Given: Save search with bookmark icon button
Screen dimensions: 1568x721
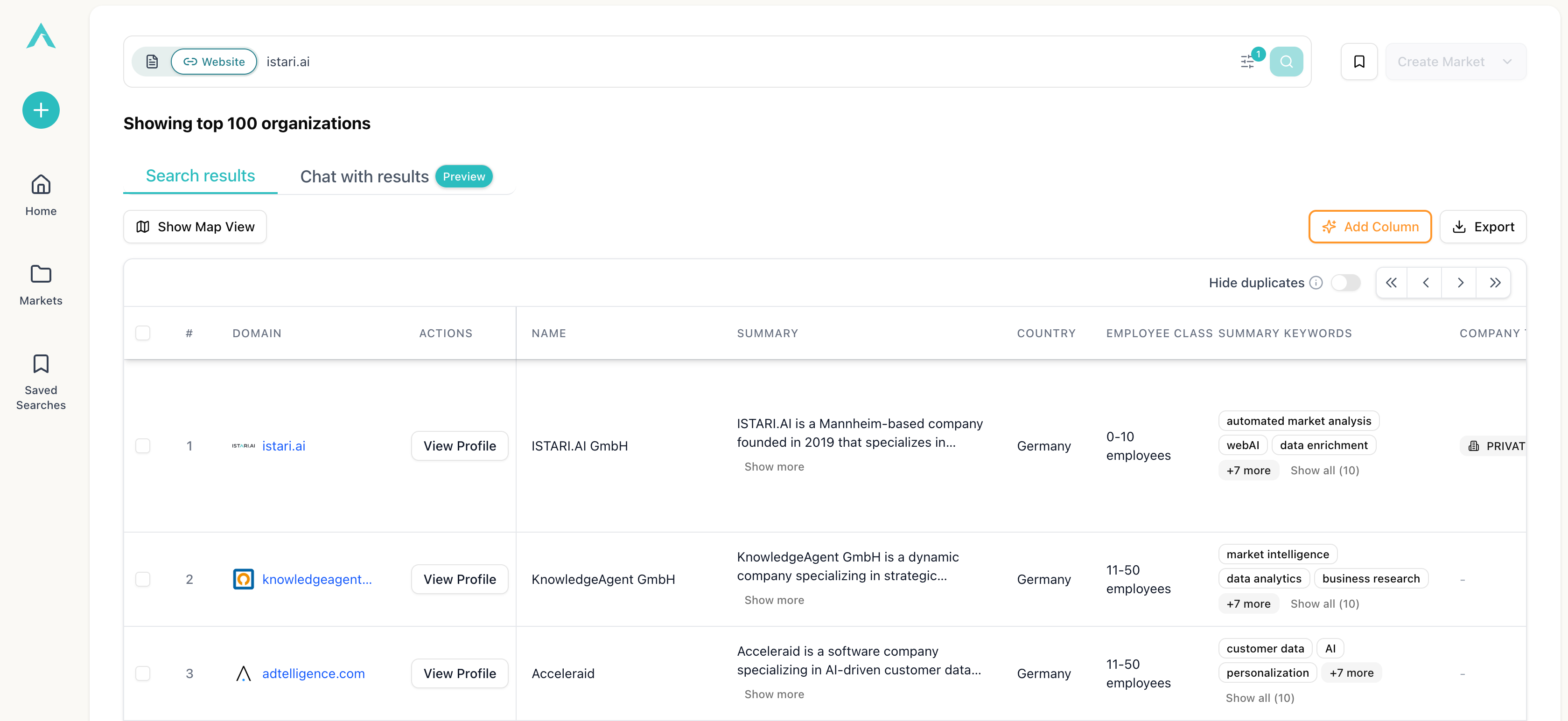Looking at the screenshot, I should pyautogui.click(x=1359, y=62).
